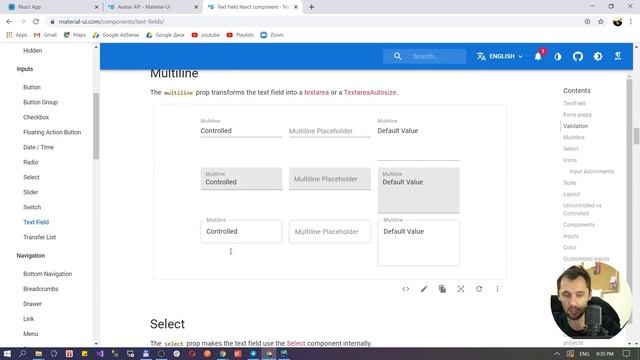Jump to Customized inputs in Contents
Image resolution: width=640 pixels, height=360 pixels.
point(586,259)
